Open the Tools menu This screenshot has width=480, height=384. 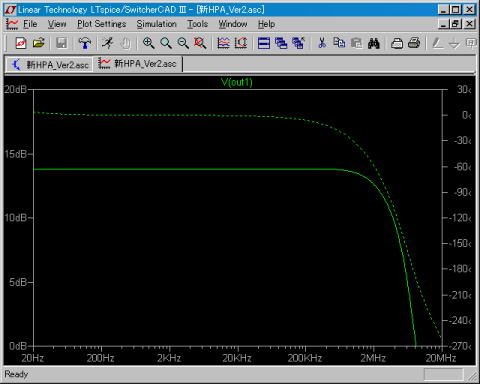(x=197, y=24)
